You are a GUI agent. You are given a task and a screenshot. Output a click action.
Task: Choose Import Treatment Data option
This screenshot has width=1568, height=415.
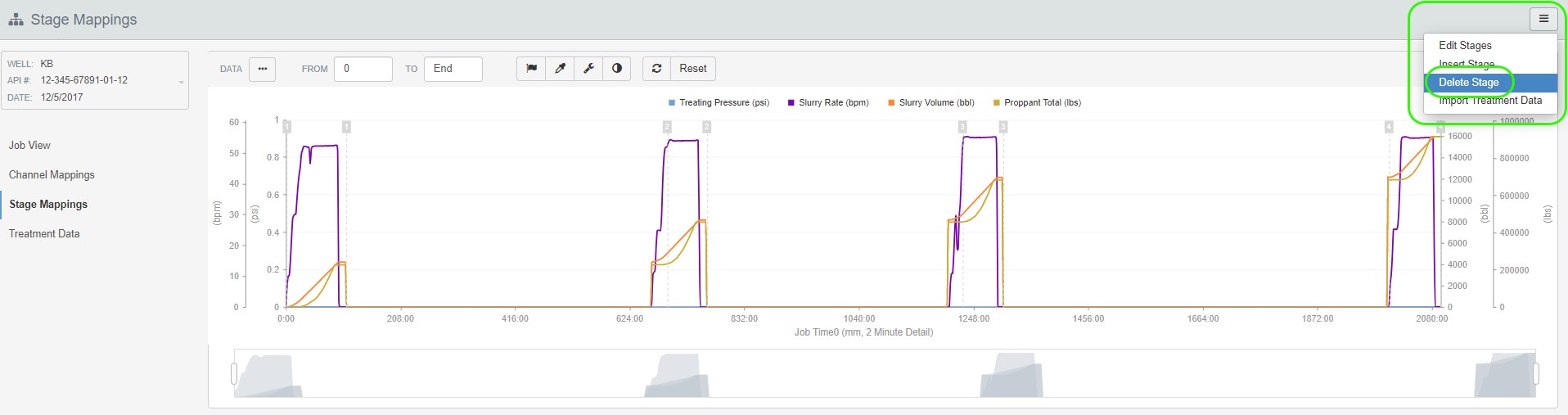click(x=1490, y=101)
